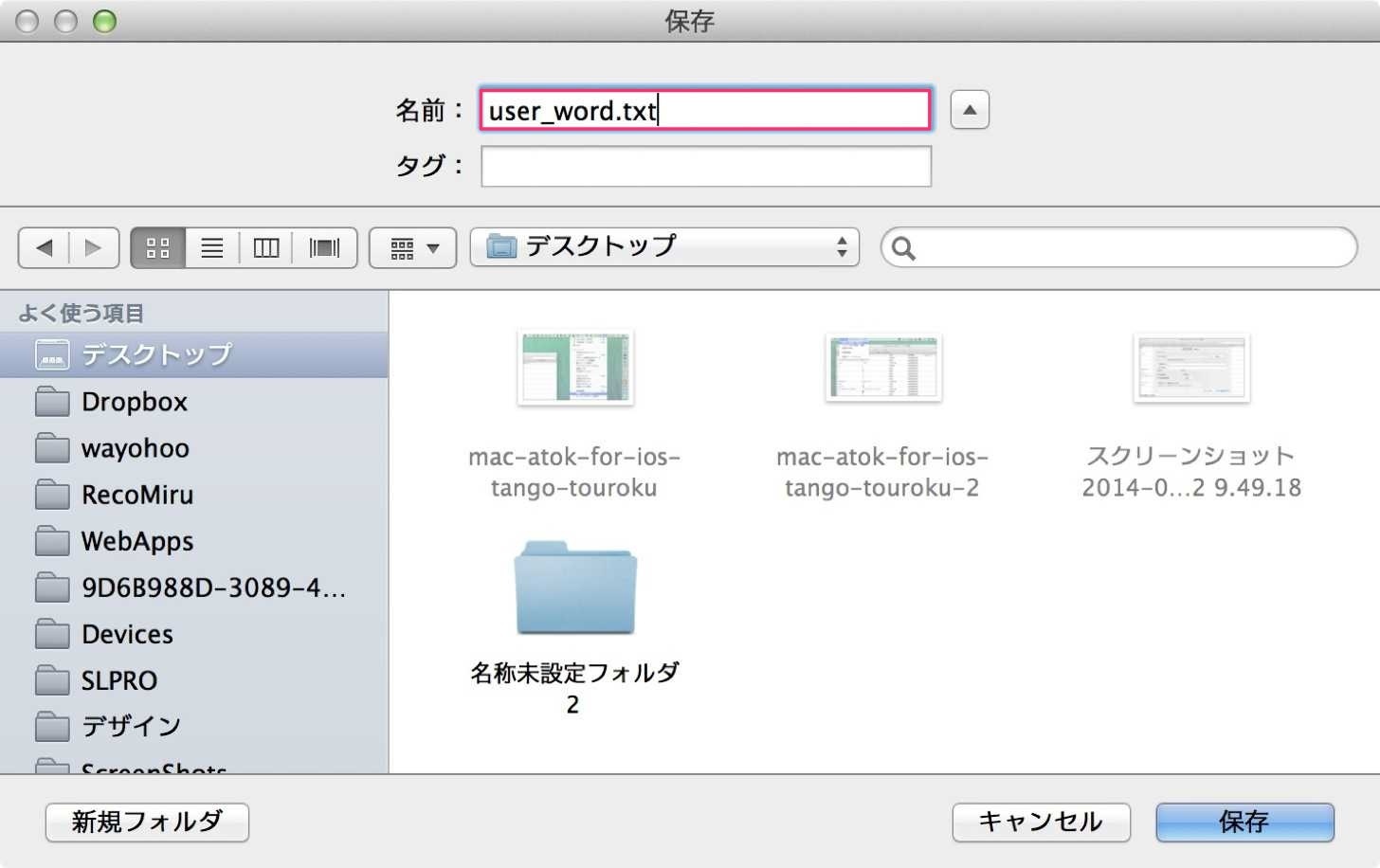Click the RecoMiru folder icon
1380x868 pixels.
(x=52, y=495)
